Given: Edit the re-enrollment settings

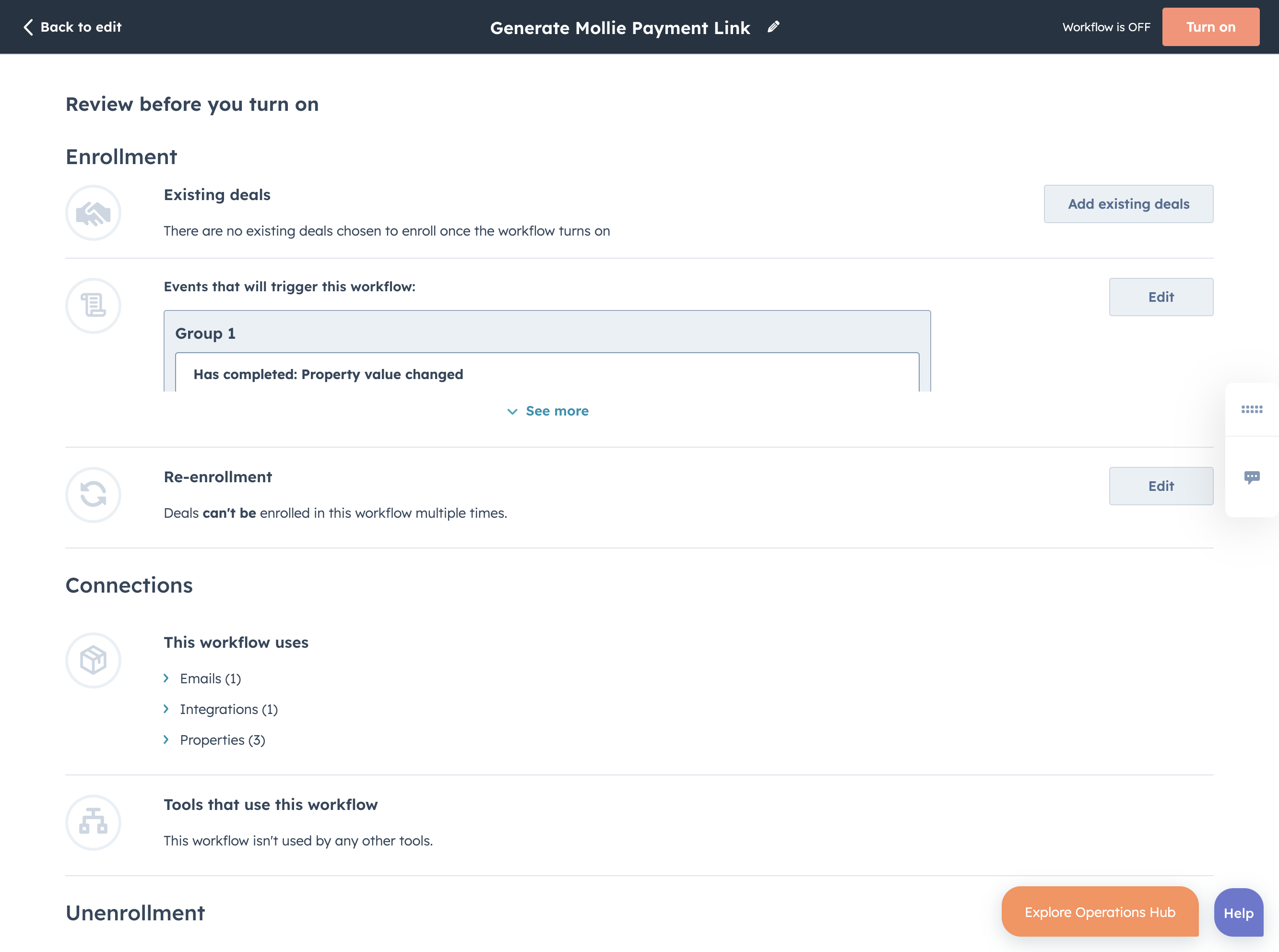Looking at the screenshot, I should [x=1161, y=486].
